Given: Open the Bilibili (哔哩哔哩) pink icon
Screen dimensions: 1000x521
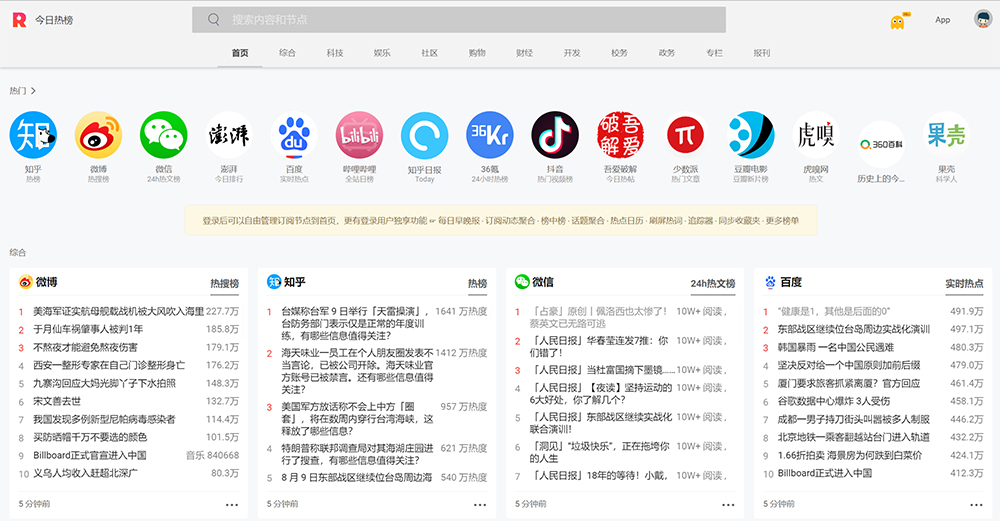Looking at the screenshot, I should click(359, 135).
